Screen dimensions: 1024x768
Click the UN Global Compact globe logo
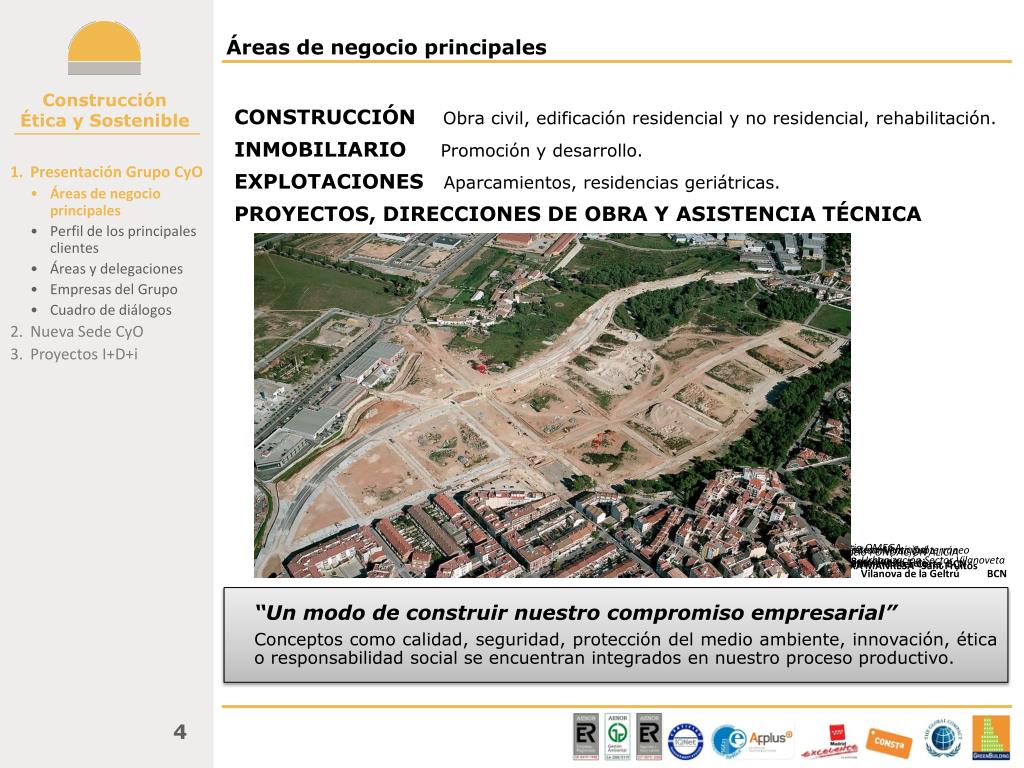[942, 739]
